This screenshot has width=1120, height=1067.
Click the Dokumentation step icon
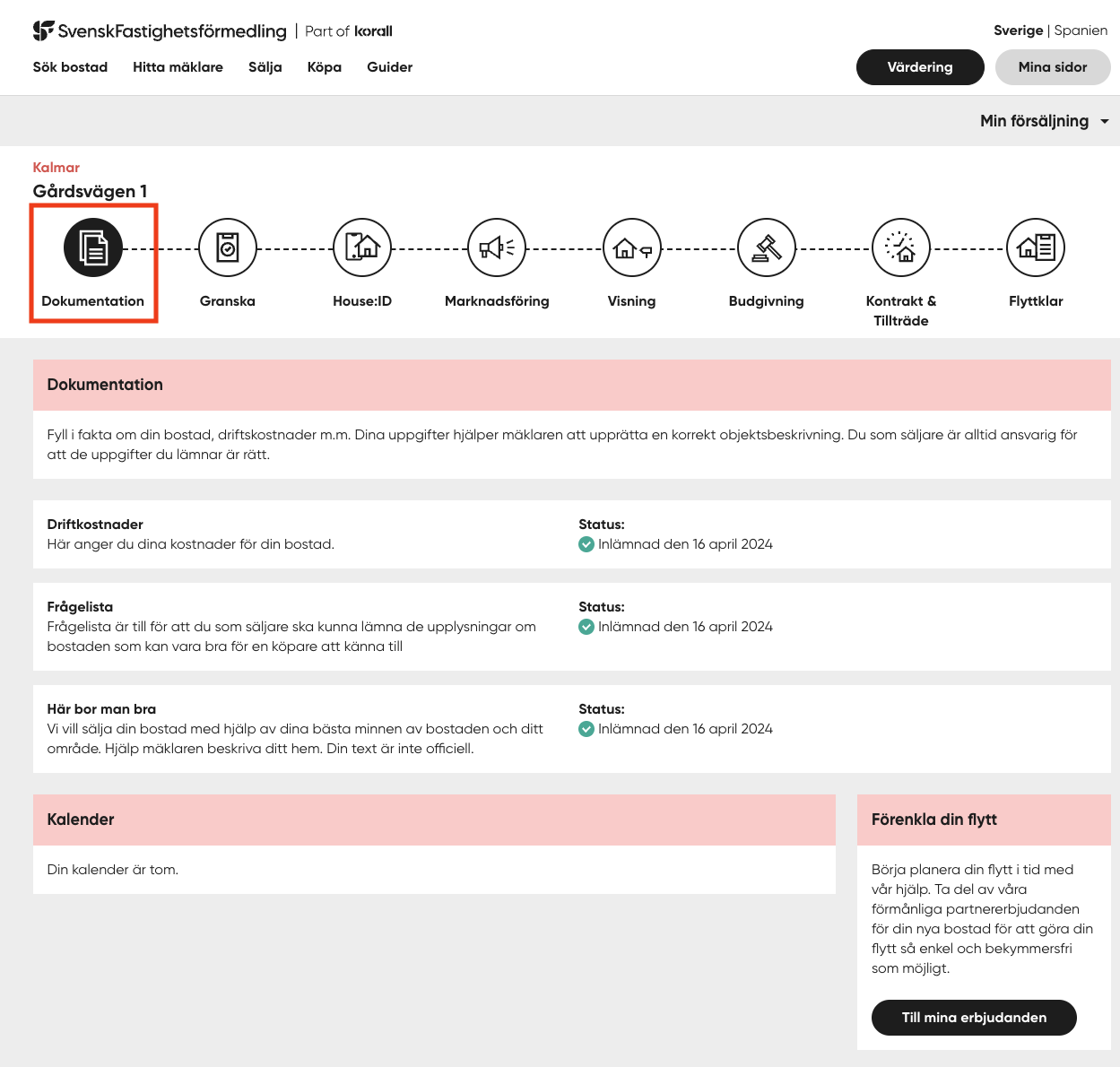[x=93, y=248]
